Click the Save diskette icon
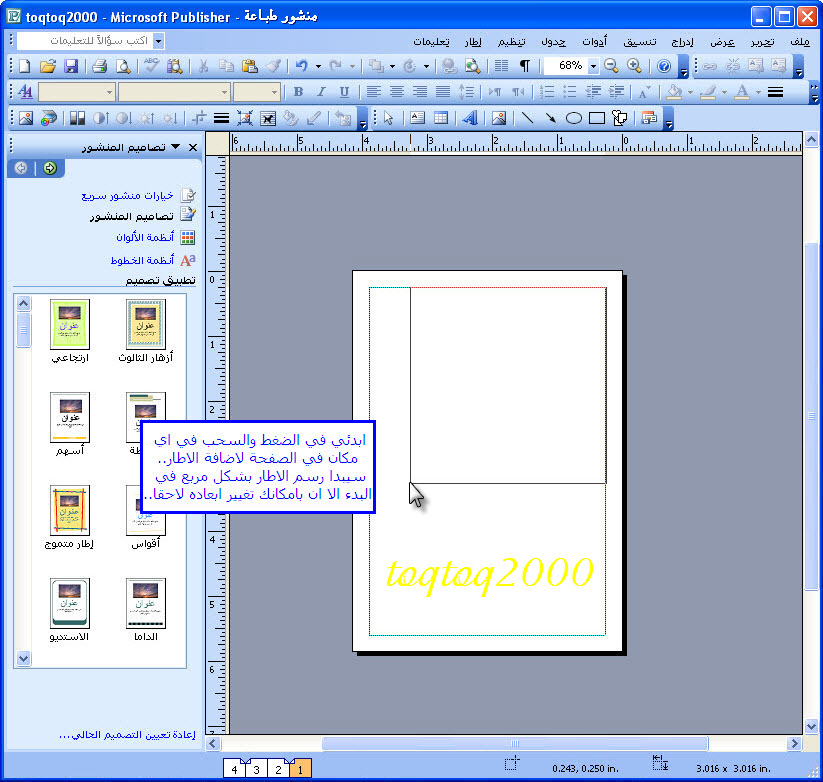Image resolution: width=823 pixels, height=782 pixels. 71,66
